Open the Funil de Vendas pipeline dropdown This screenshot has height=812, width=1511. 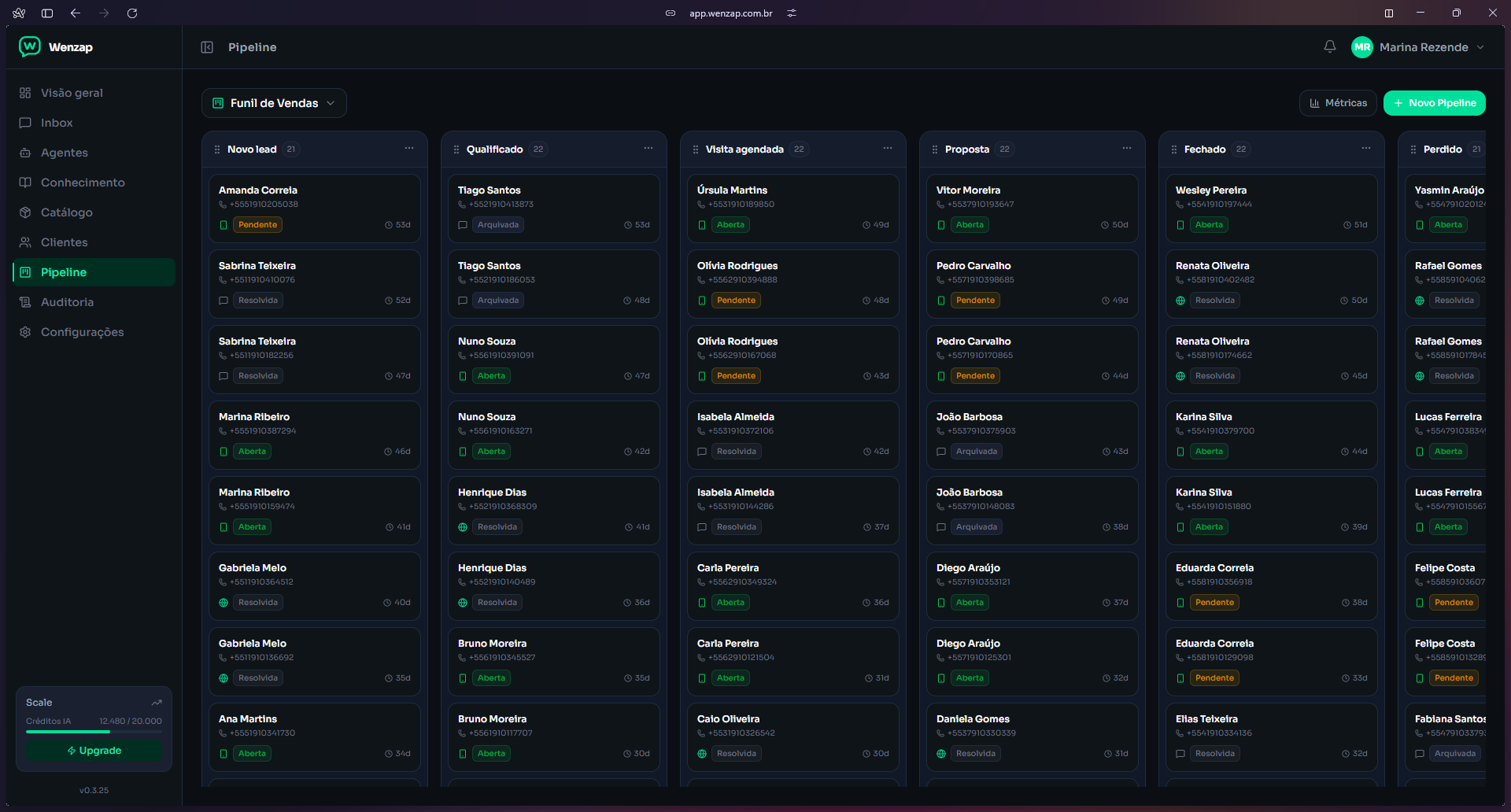click(274, 103)
